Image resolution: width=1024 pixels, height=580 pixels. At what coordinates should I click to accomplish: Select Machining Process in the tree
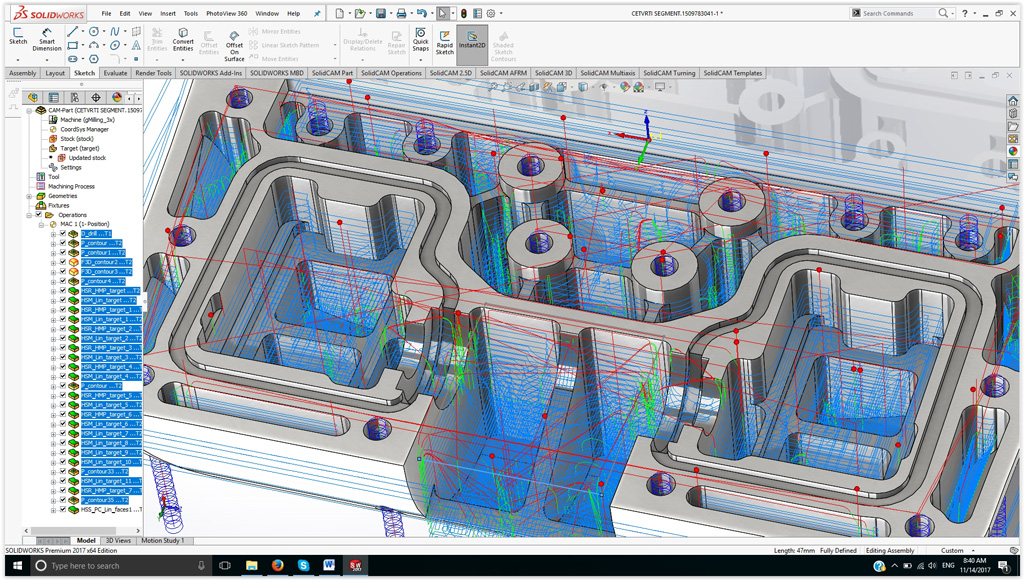71,186
